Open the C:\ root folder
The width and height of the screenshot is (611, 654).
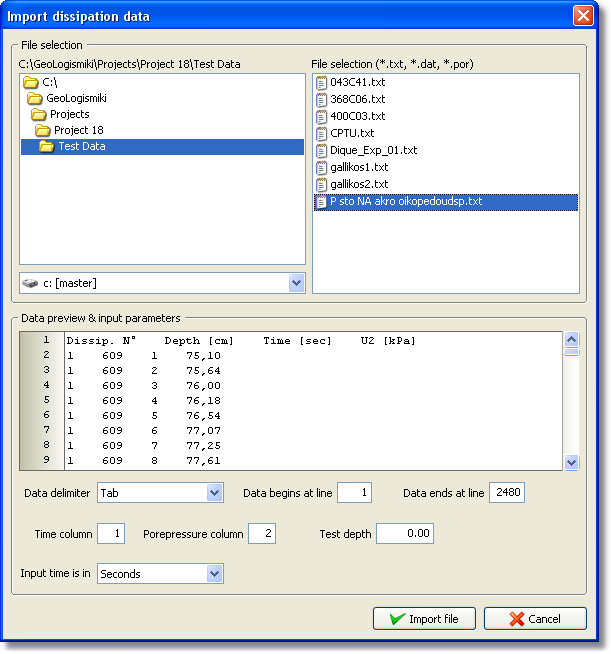[x=49, y=82]
